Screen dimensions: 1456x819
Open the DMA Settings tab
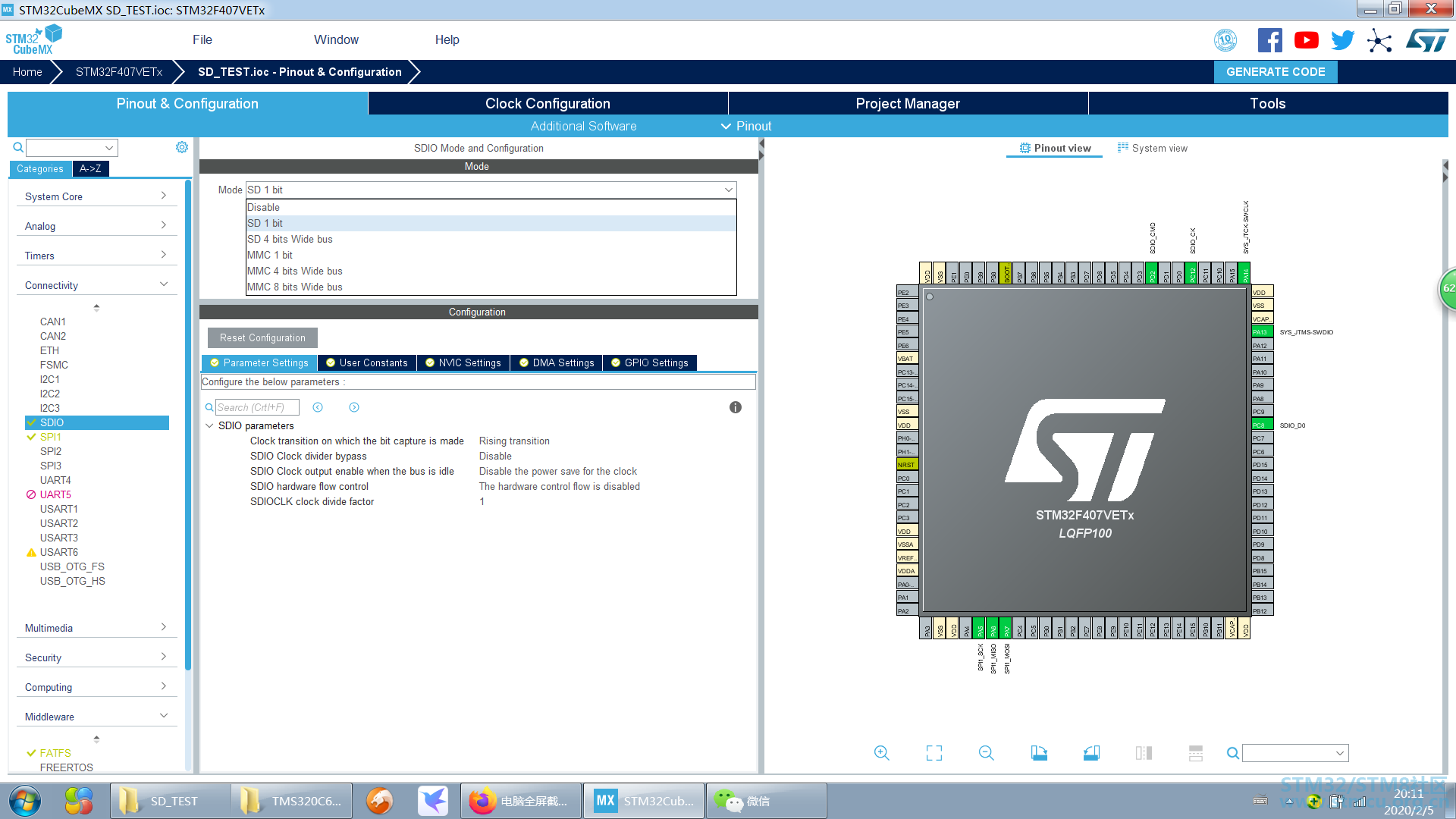pyautogui.click(x=557, y=362)
